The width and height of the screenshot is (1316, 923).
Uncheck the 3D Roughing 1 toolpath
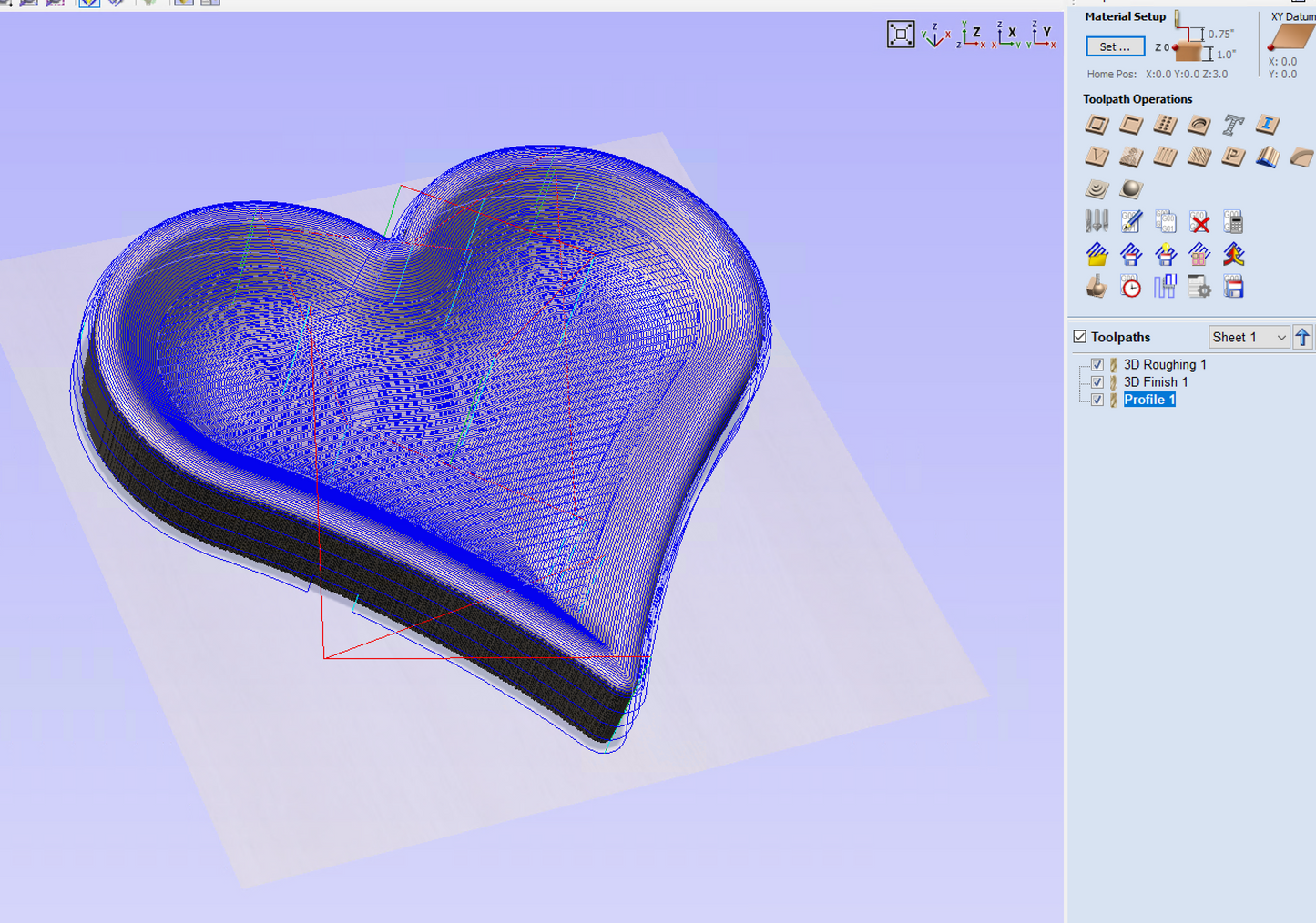1097,364
